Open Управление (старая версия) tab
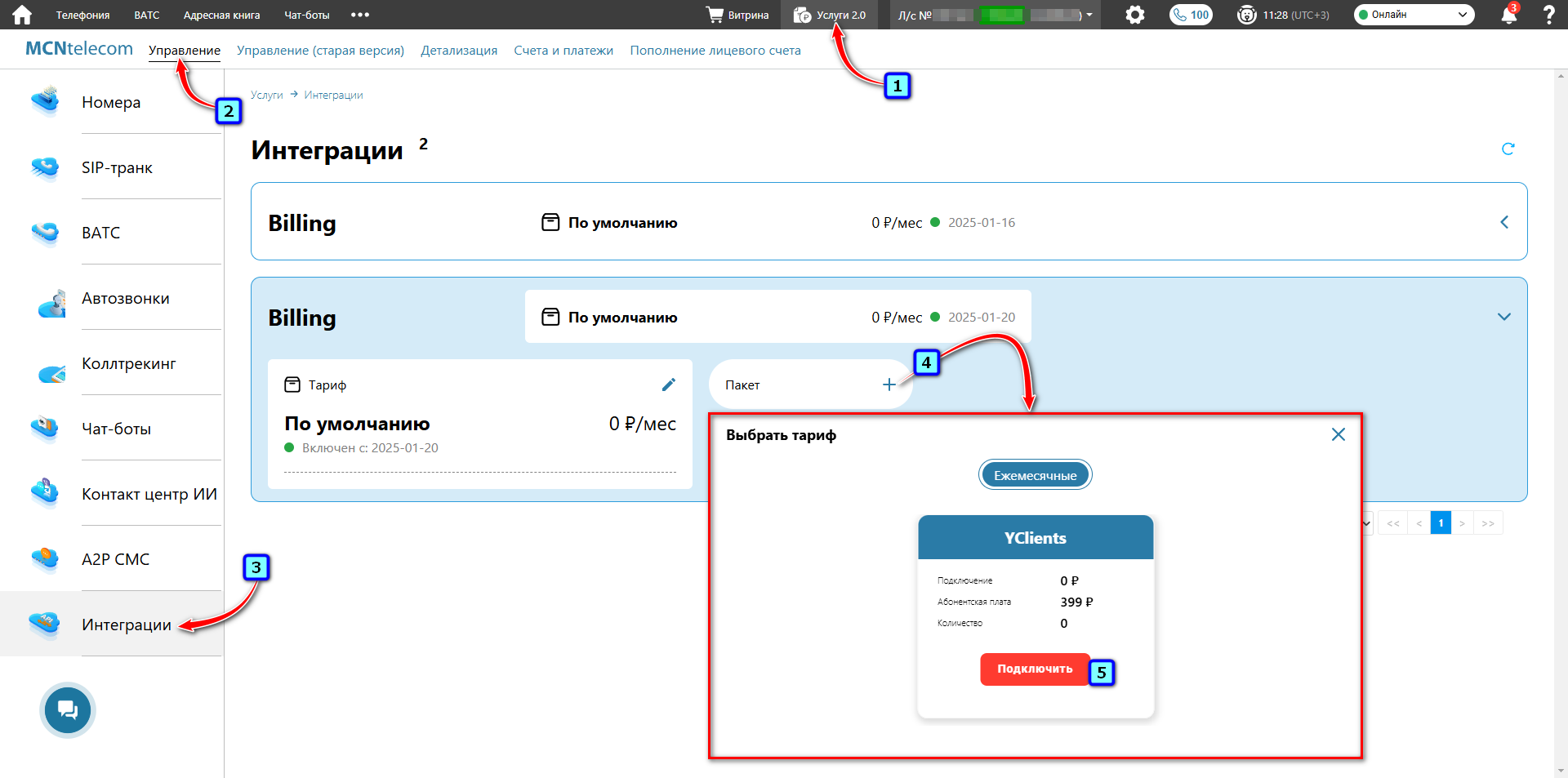The image size is (1568, 778). pos(320,51)
